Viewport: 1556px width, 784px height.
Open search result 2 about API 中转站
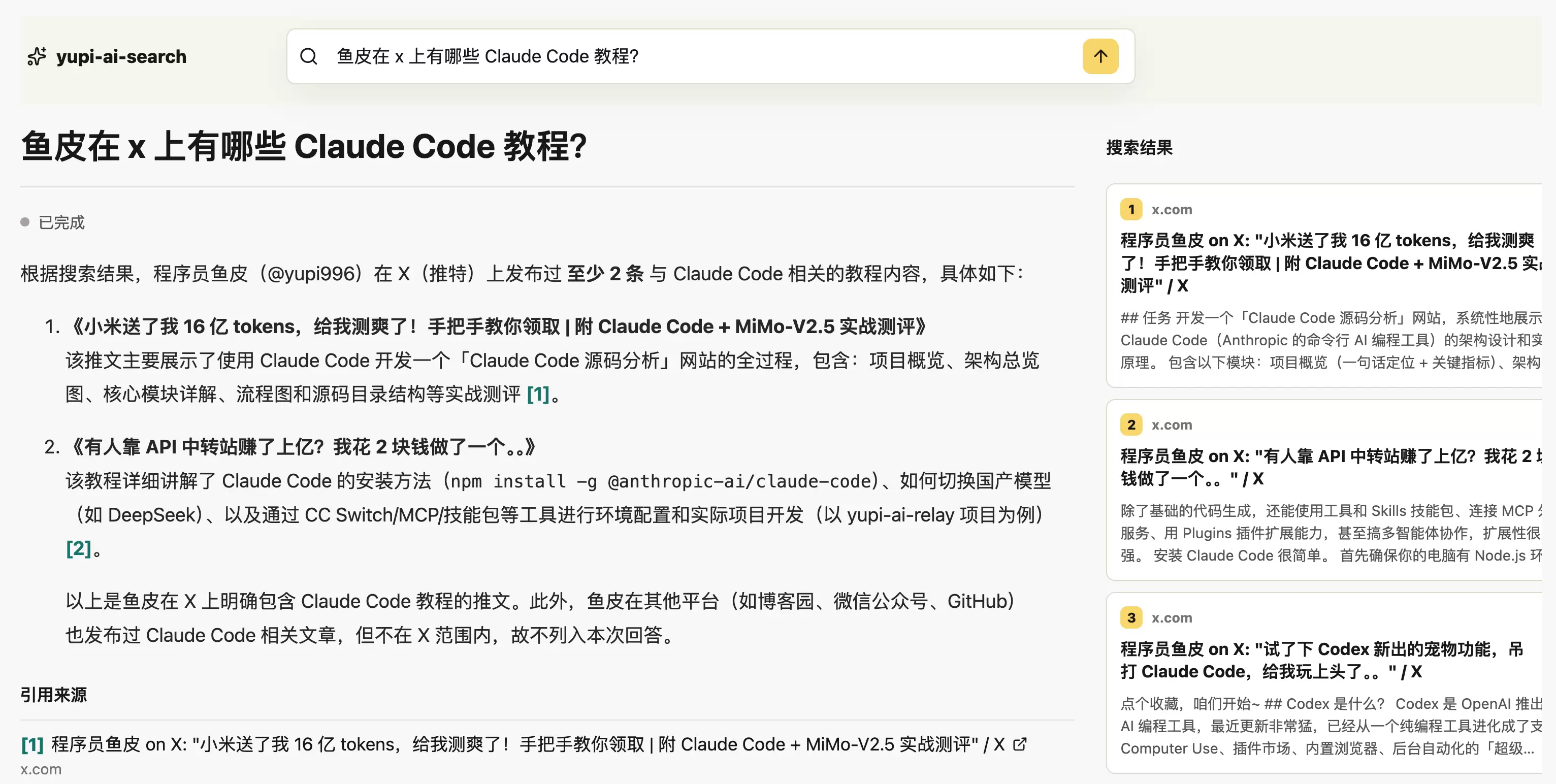[1332, 467]
